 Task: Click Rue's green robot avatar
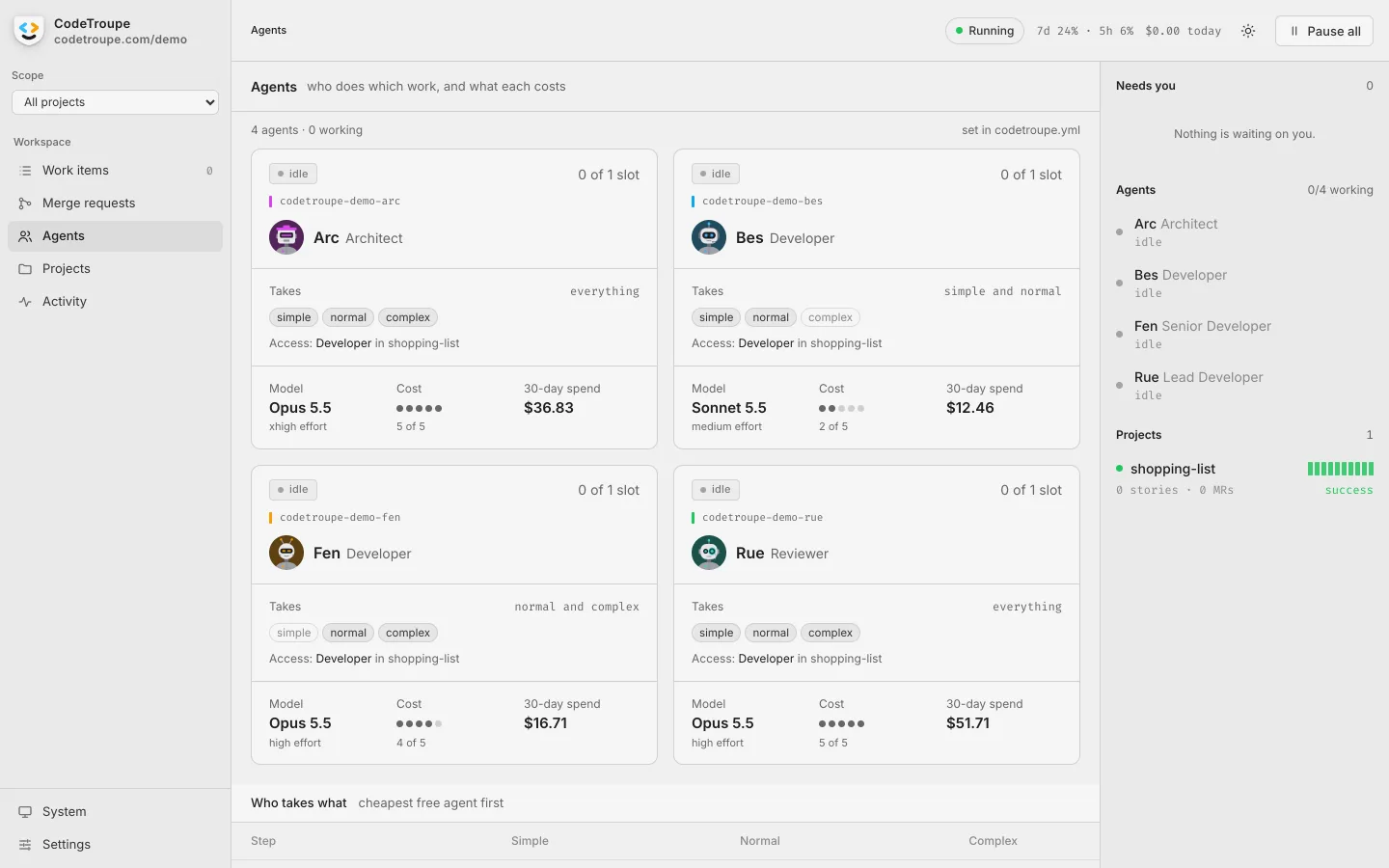(x=709, y=553)
